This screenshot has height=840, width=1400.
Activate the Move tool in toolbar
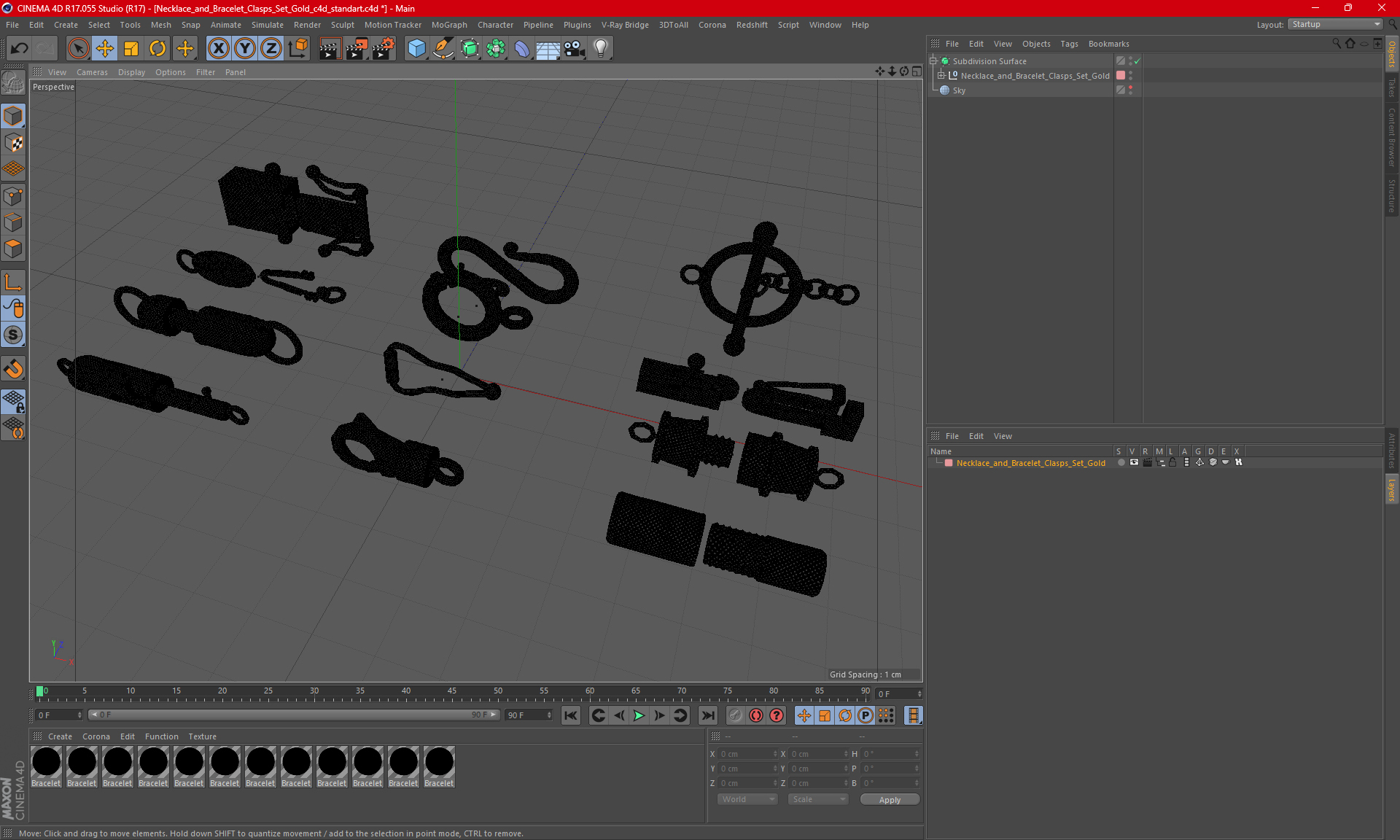105,49
